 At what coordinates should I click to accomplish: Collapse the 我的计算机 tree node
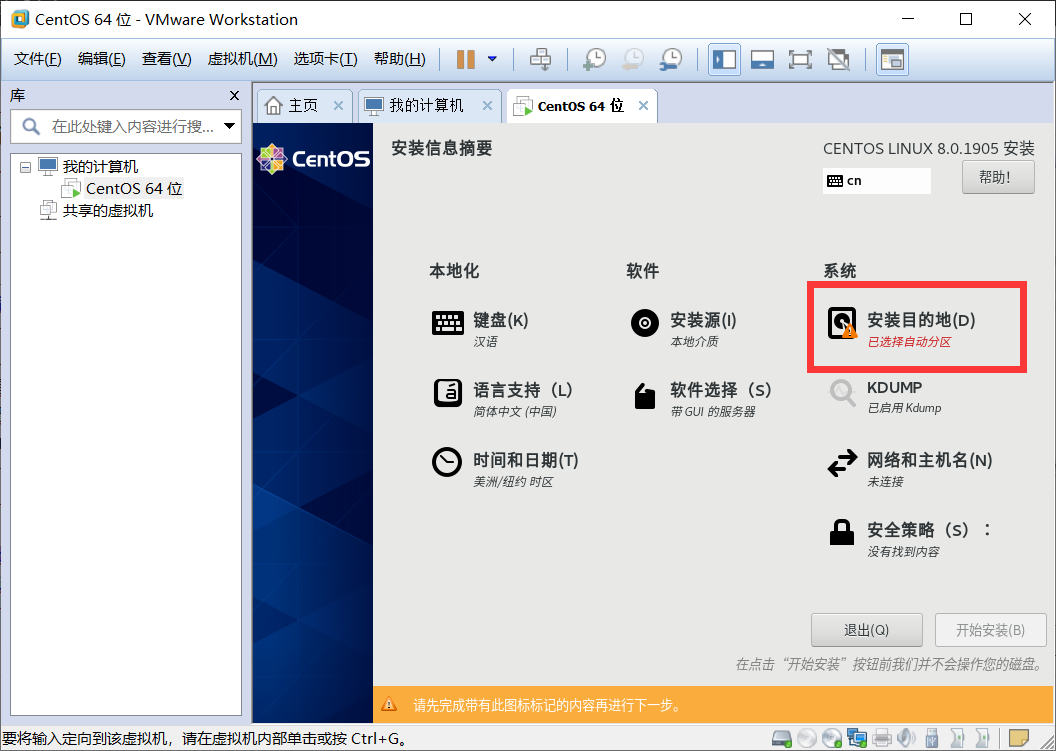coord(26,166)
